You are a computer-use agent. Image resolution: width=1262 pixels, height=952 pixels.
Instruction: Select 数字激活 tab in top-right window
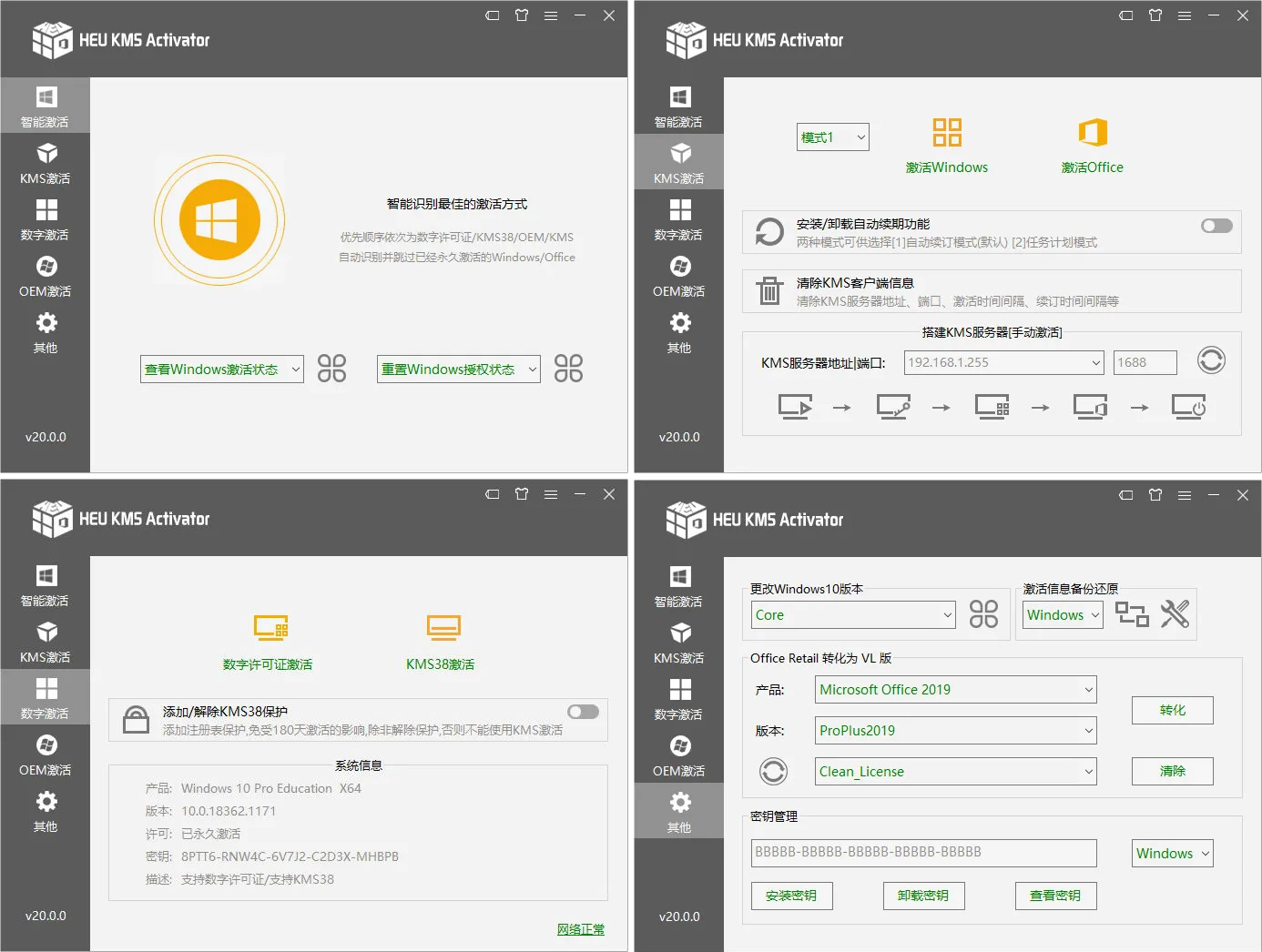click(679, 218)
